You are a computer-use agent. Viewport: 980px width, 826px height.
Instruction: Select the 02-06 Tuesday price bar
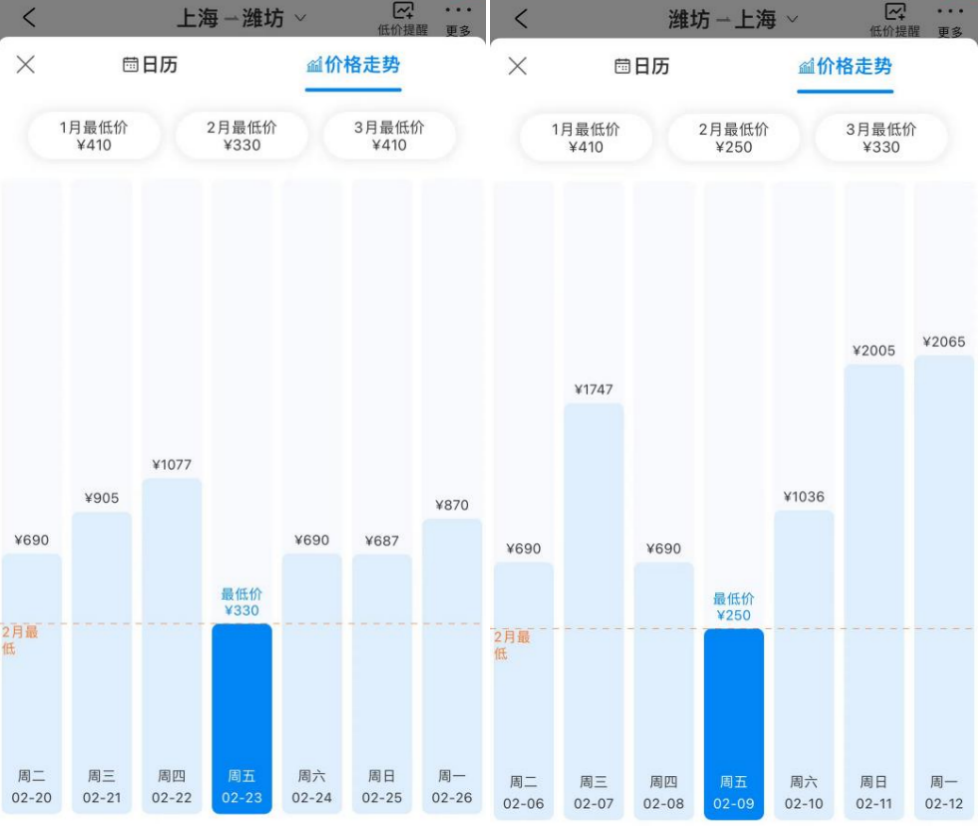(x=524, y=690)
